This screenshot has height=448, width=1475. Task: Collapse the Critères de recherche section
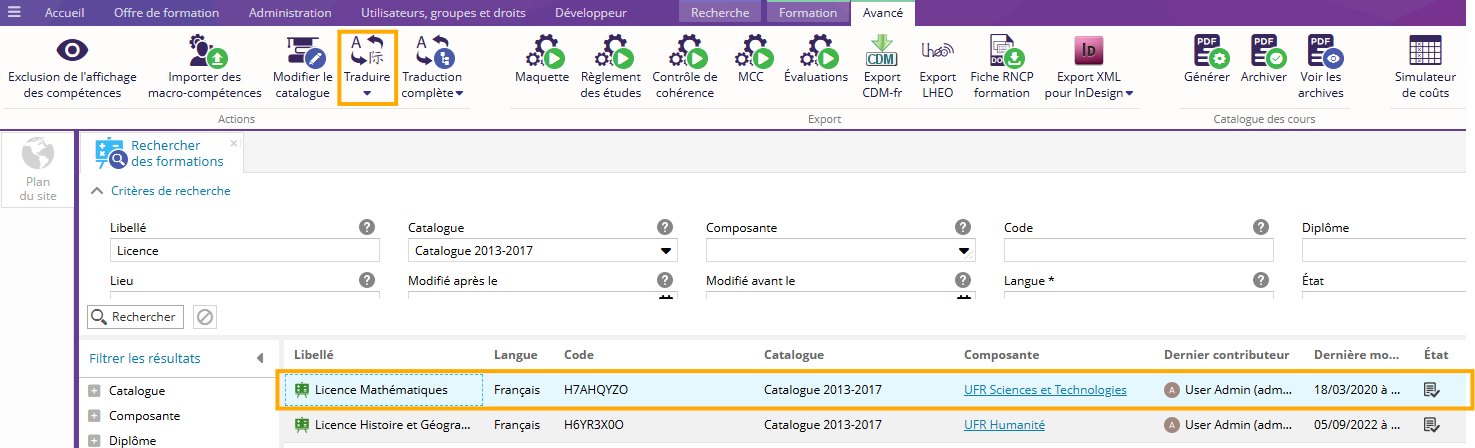97,191
